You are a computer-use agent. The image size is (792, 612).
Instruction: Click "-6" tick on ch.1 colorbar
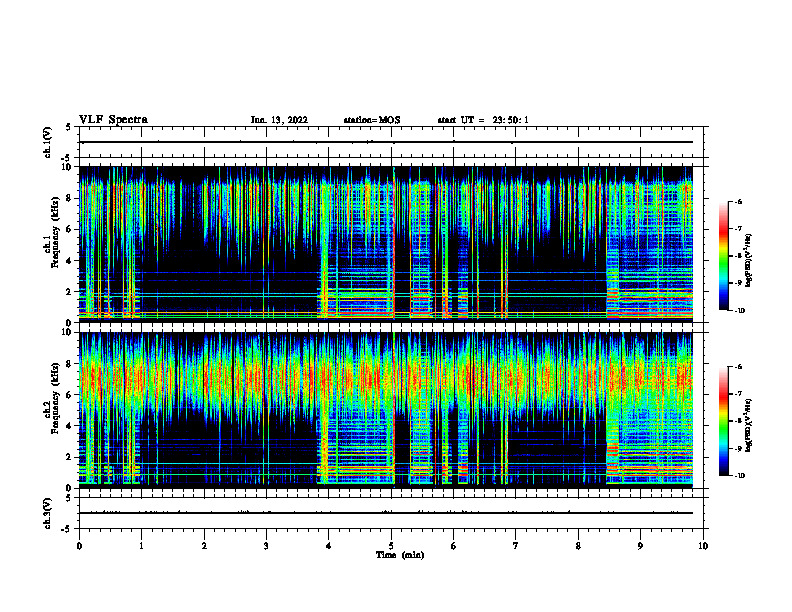tap(738, 201)
